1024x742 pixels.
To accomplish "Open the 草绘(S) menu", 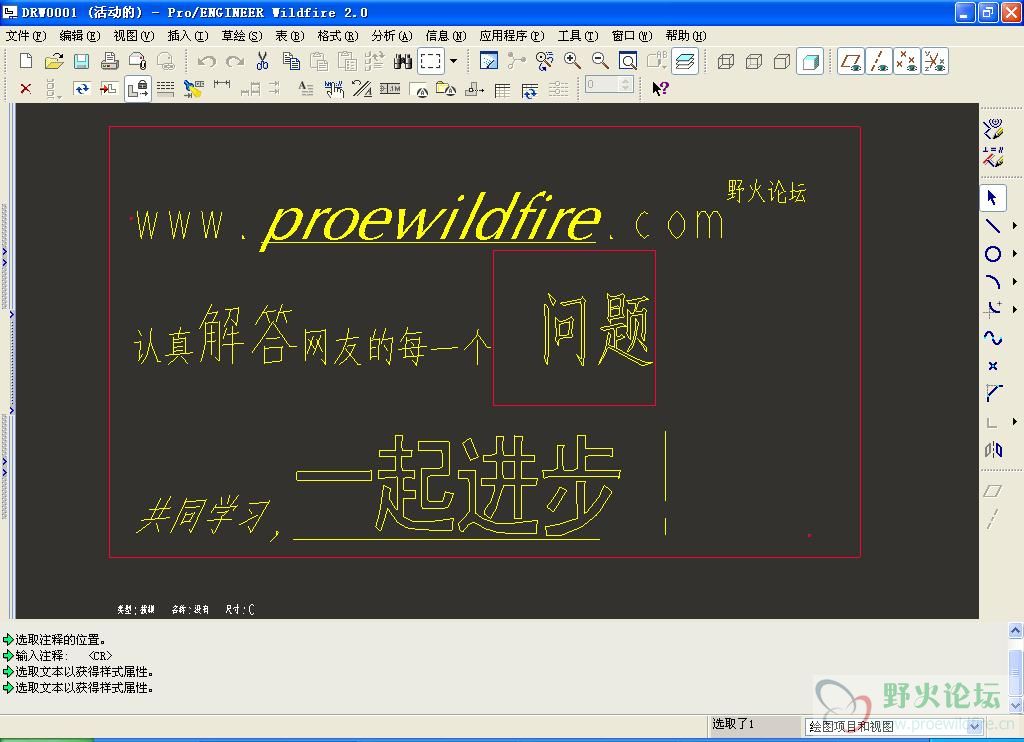I will 242,36.
